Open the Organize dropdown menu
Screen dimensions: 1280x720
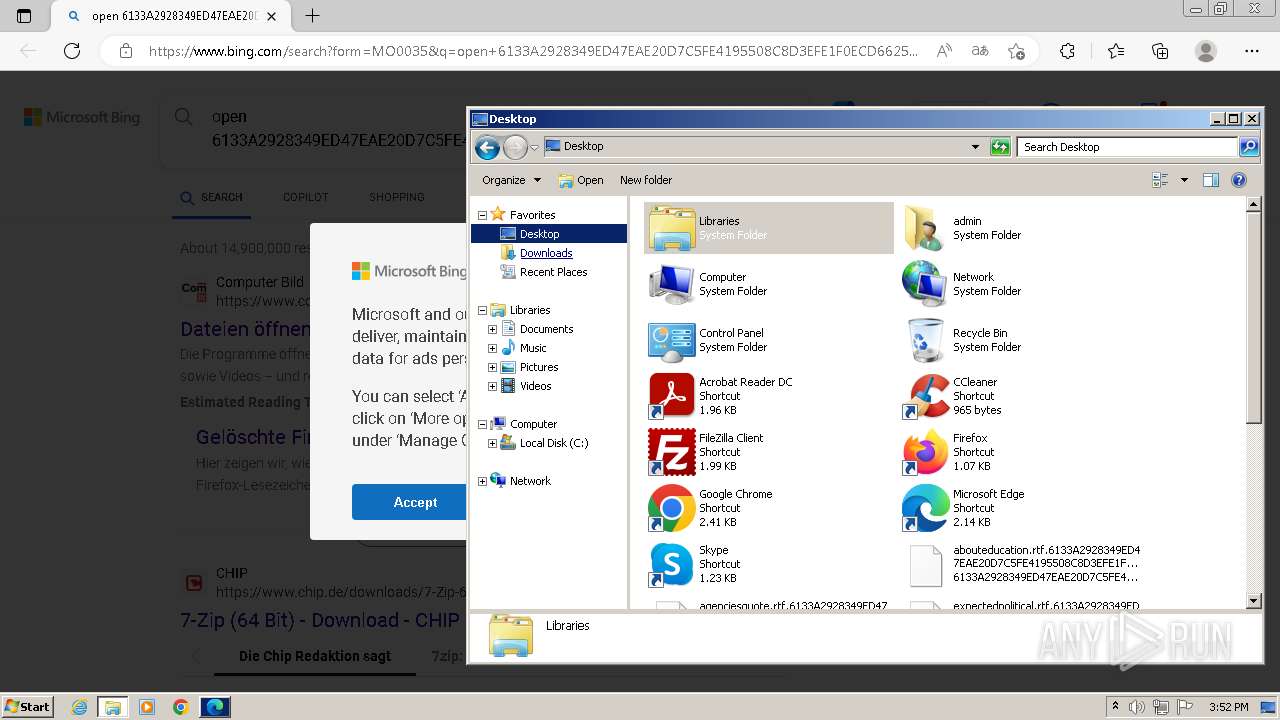[x=511, y=180]
